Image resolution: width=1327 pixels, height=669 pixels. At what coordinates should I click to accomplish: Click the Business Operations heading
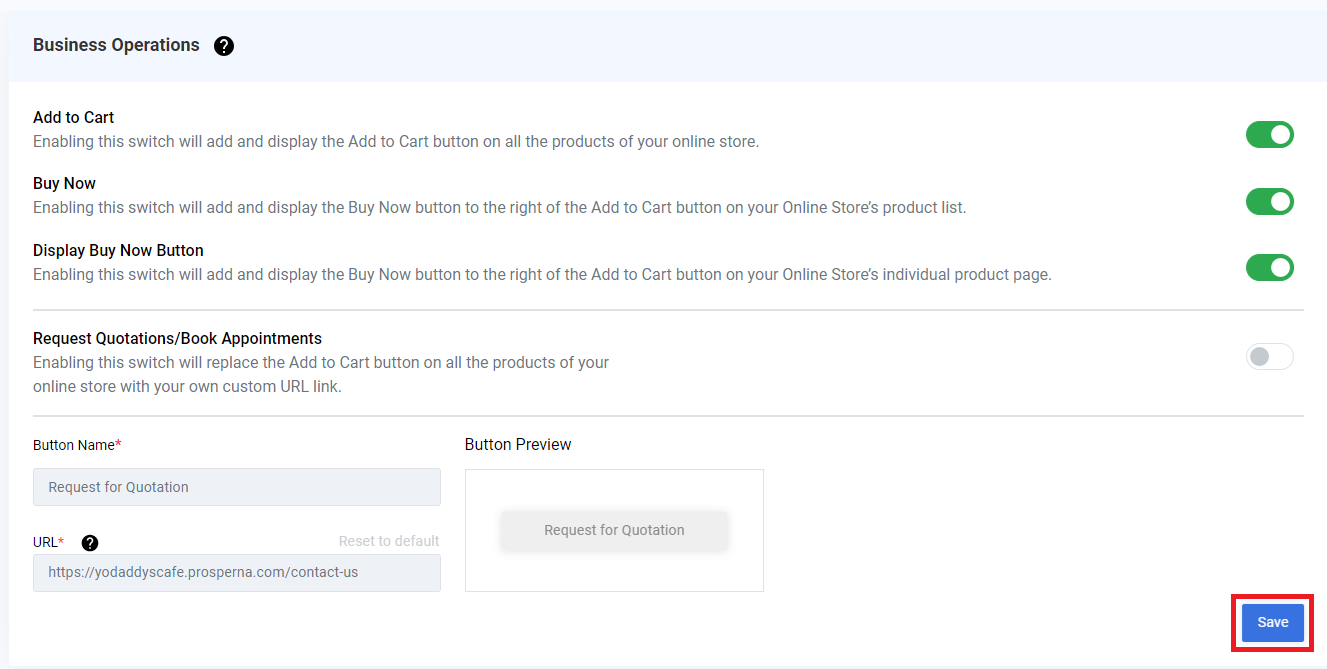(x=116, y=45)
